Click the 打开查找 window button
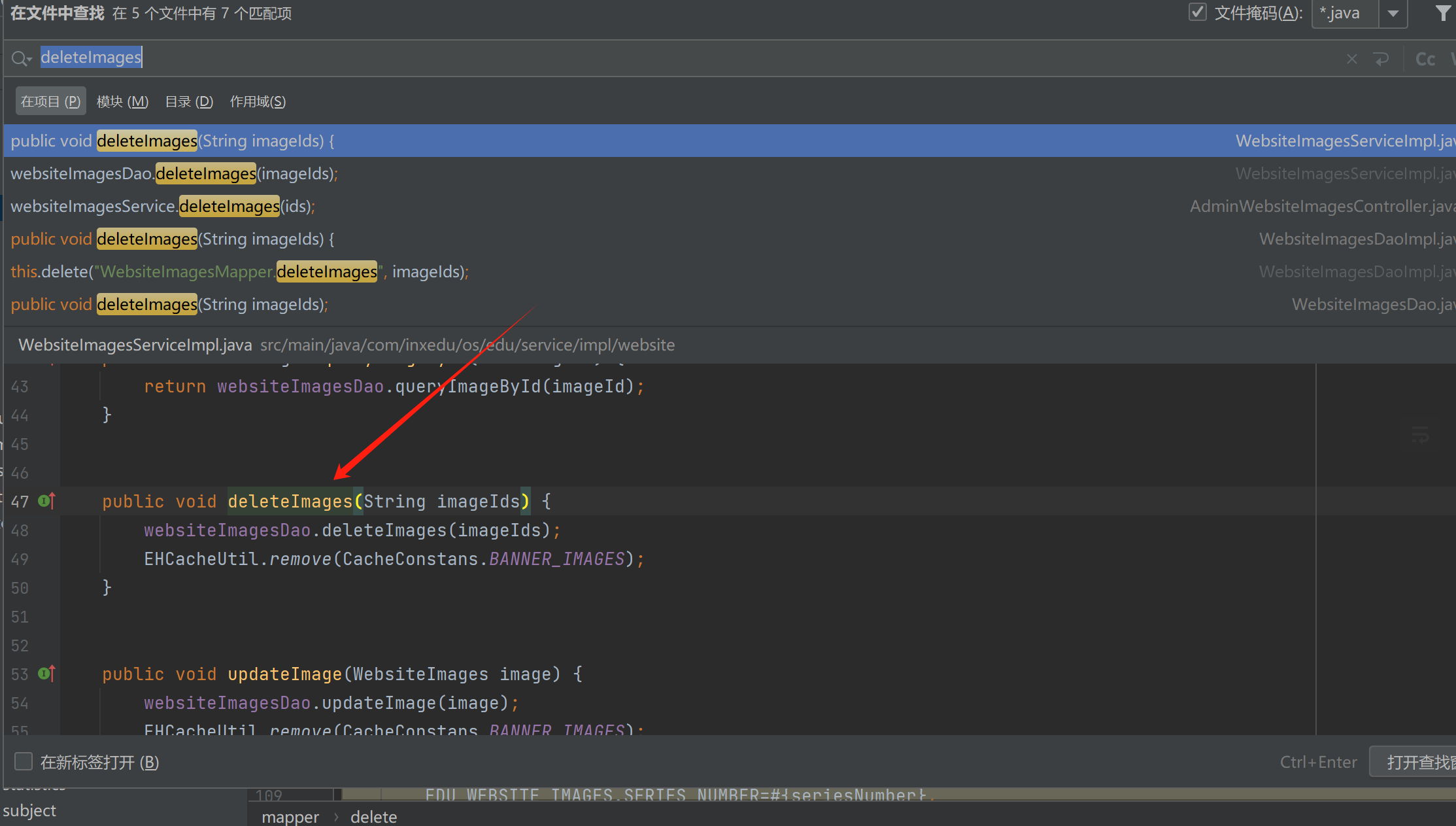This screenshot has height=826, width=1456. (1414, 762)
